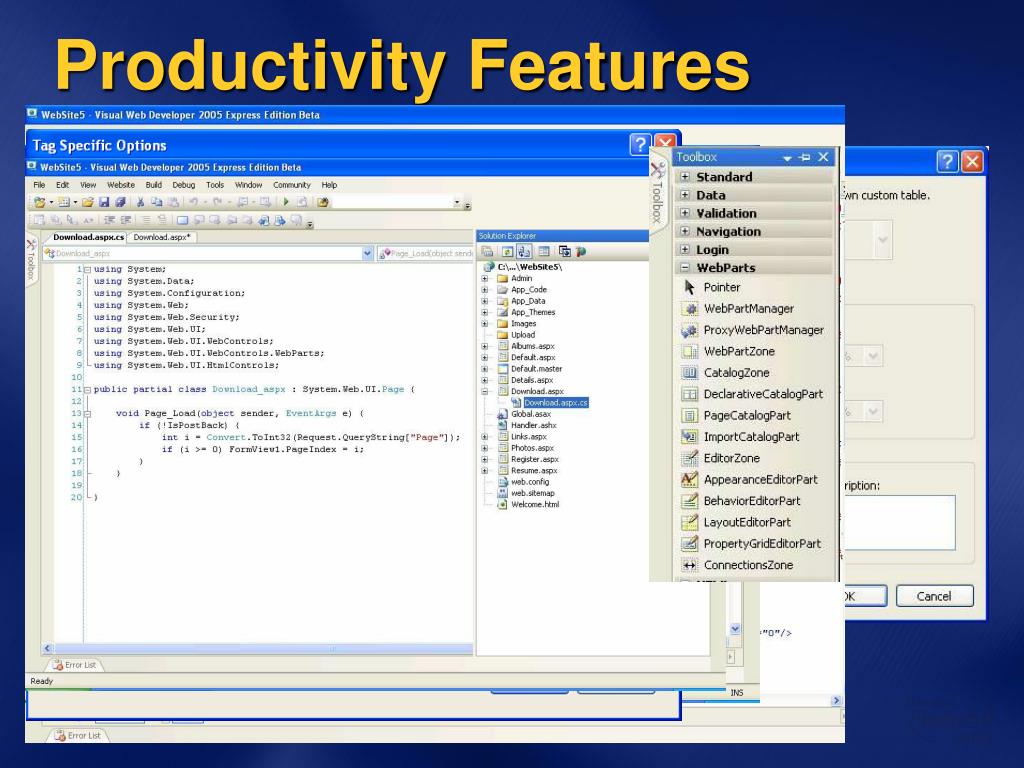Expand the App_Themes folder node

click(x=485, y=312)
